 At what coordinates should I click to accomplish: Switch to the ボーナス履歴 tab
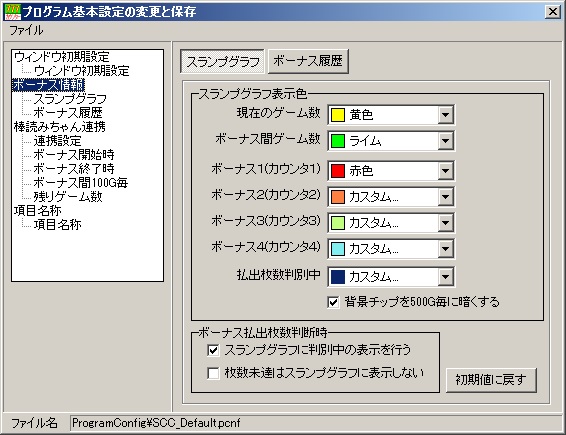pos(308,61)
